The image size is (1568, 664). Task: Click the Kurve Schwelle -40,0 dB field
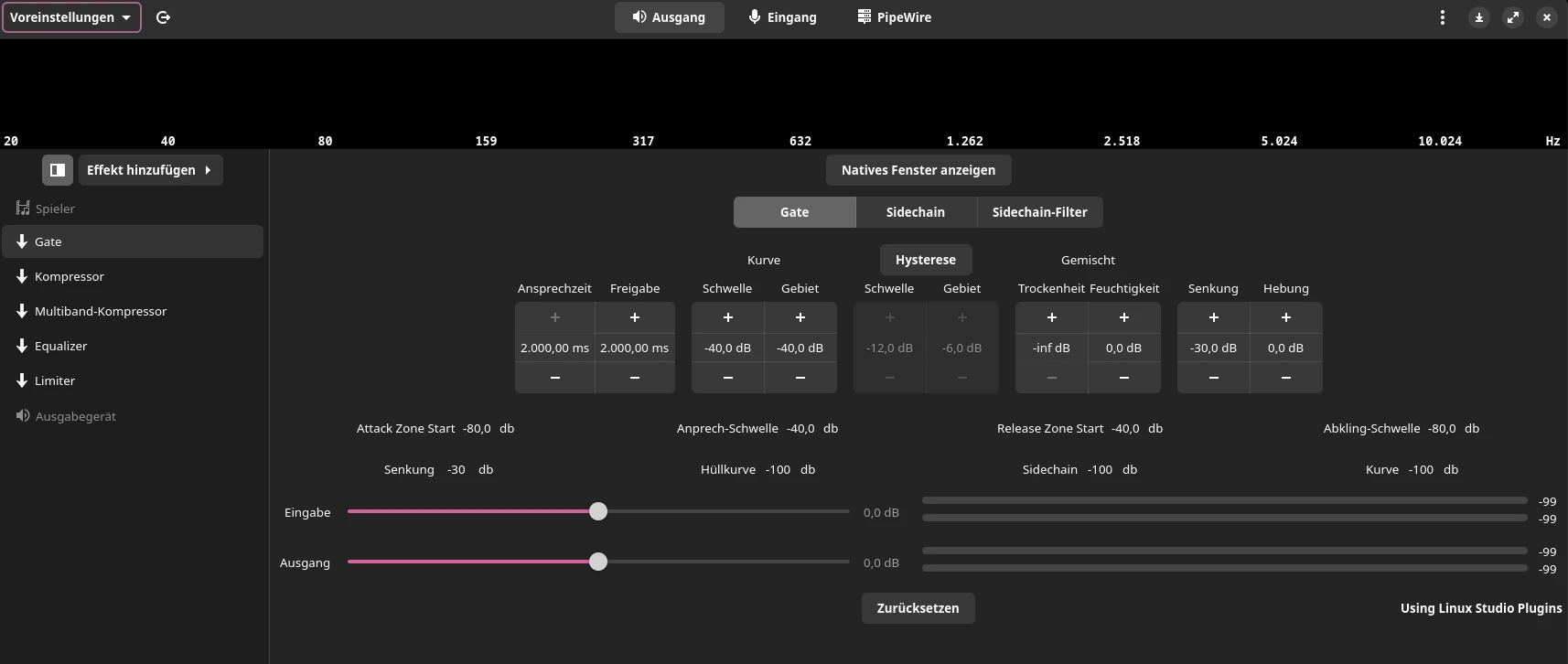tap(728, 348)
